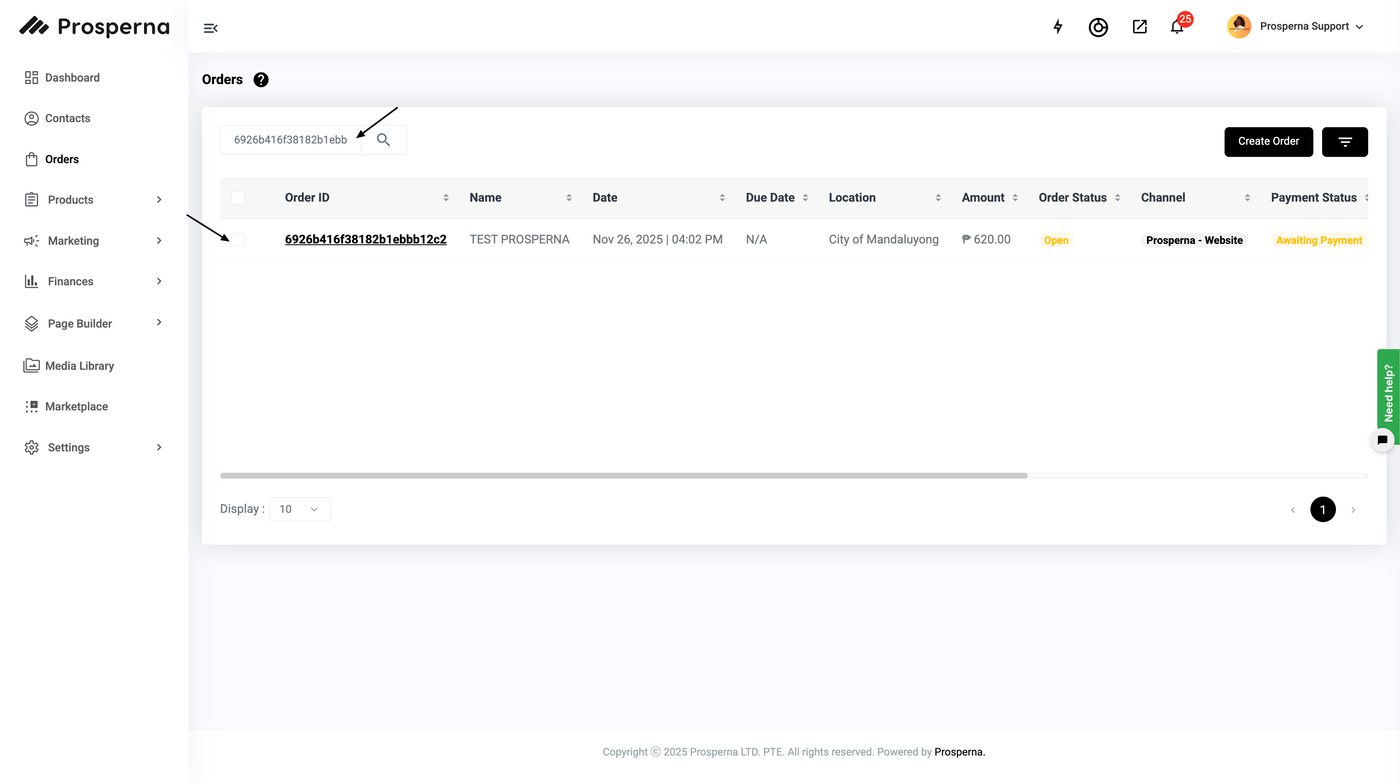Click the ₱ 620.00 amount cell
1400x784 pixels.
click(986, 240)
